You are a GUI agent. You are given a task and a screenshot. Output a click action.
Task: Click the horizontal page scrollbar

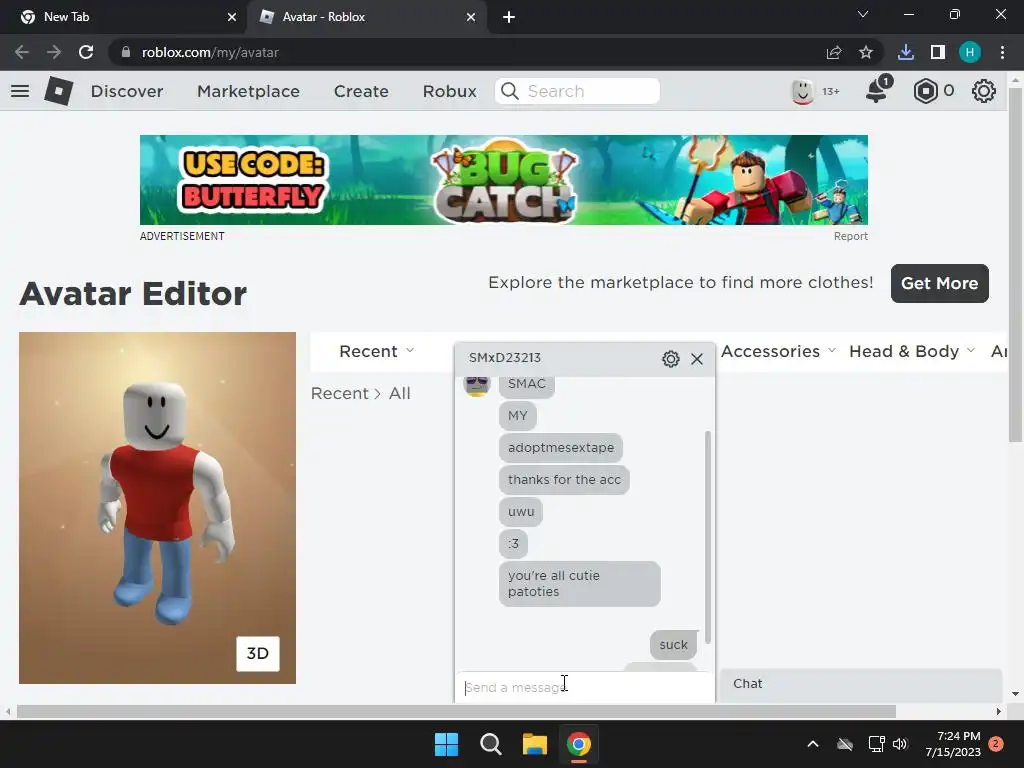(456, 711)
